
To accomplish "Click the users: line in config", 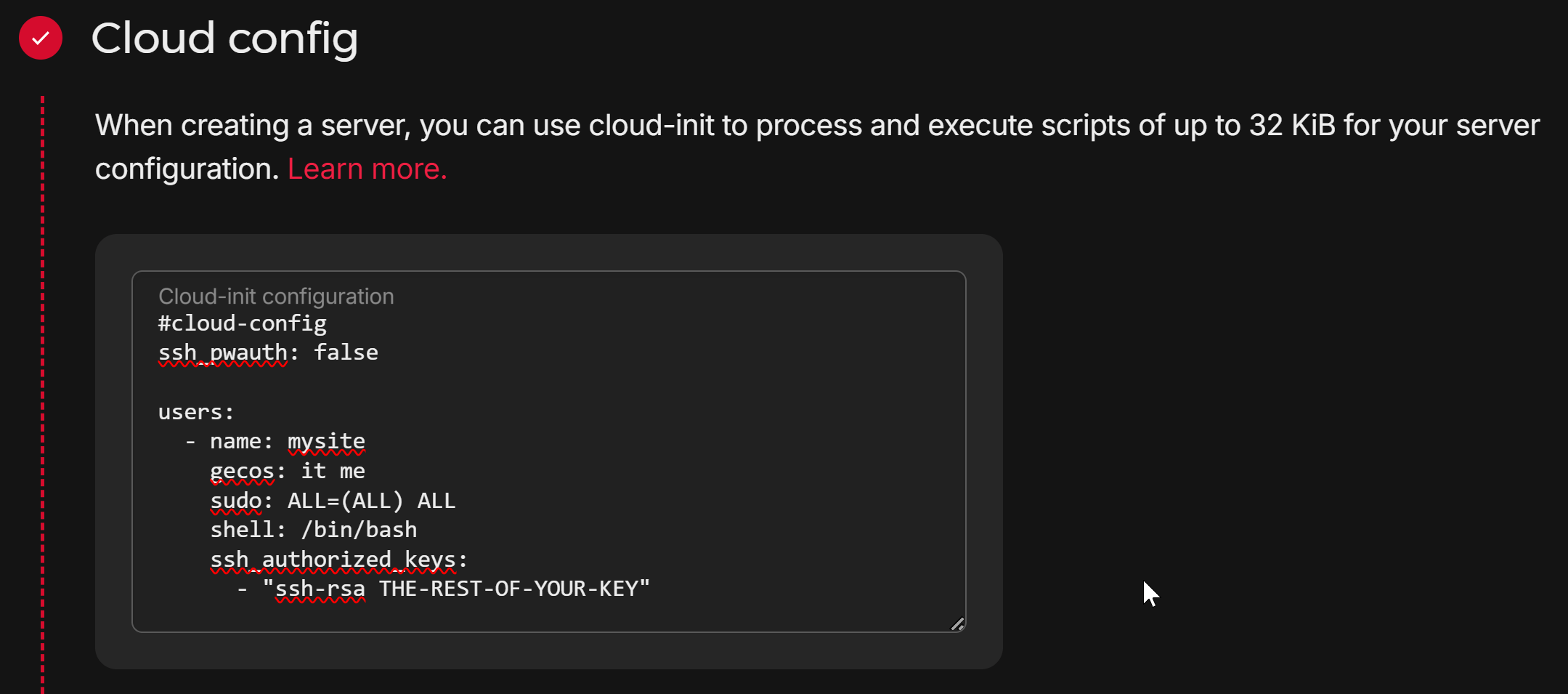I will tap(196, 412).
